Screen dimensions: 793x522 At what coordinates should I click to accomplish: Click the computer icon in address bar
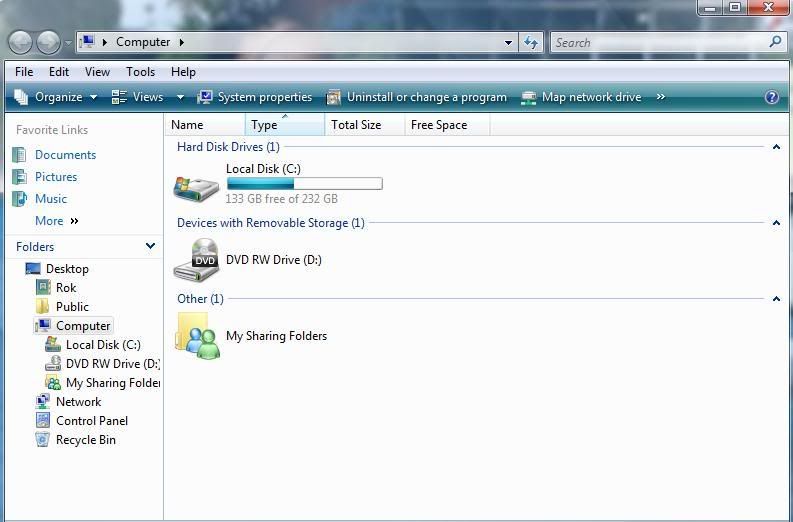87,42
